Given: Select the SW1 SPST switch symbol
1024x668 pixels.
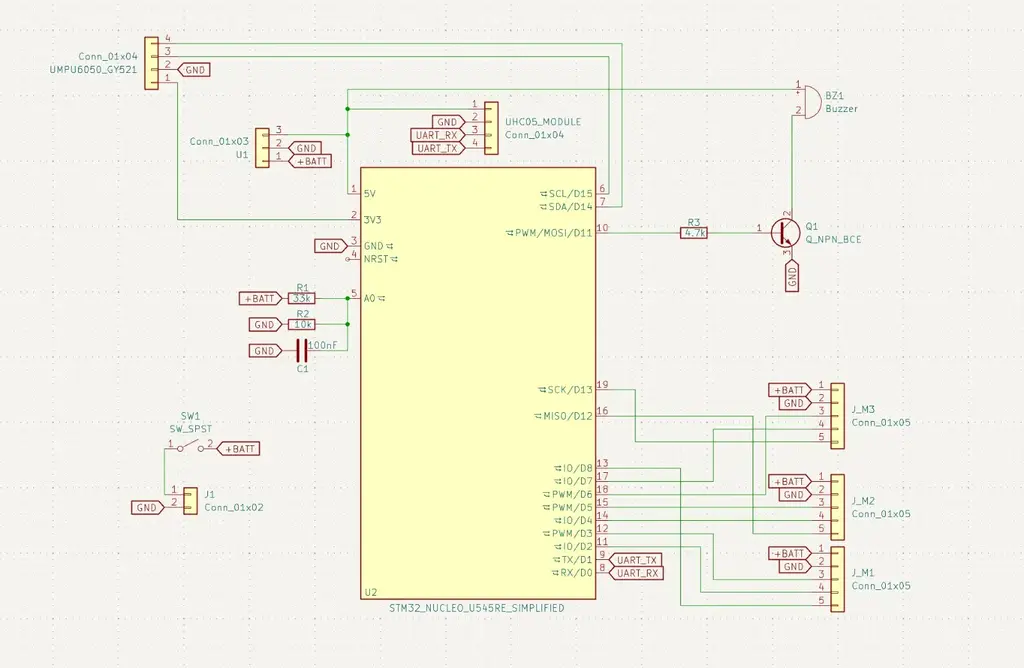Looking at the screenshot, I should [x=189, y=447].
